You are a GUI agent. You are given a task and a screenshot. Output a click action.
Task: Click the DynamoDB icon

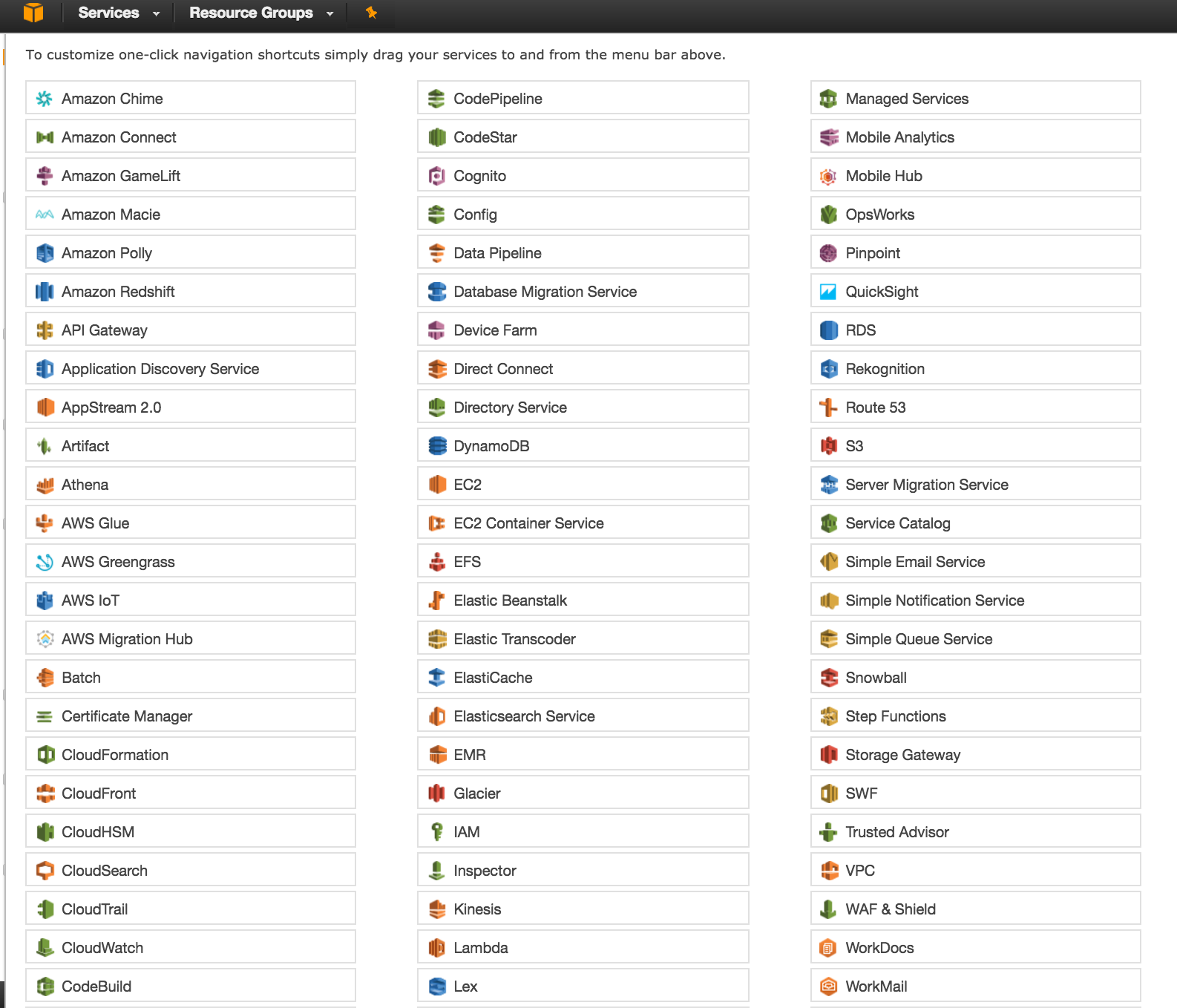436,446
